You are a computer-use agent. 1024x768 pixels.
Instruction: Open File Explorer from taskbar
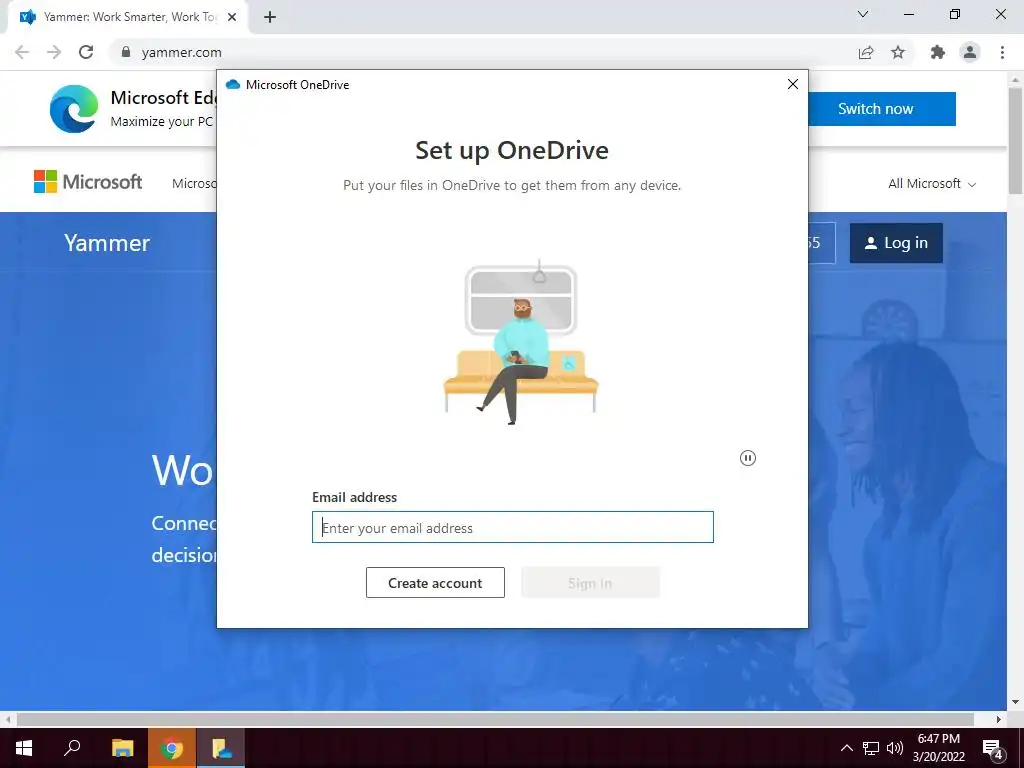coord(122,748)
